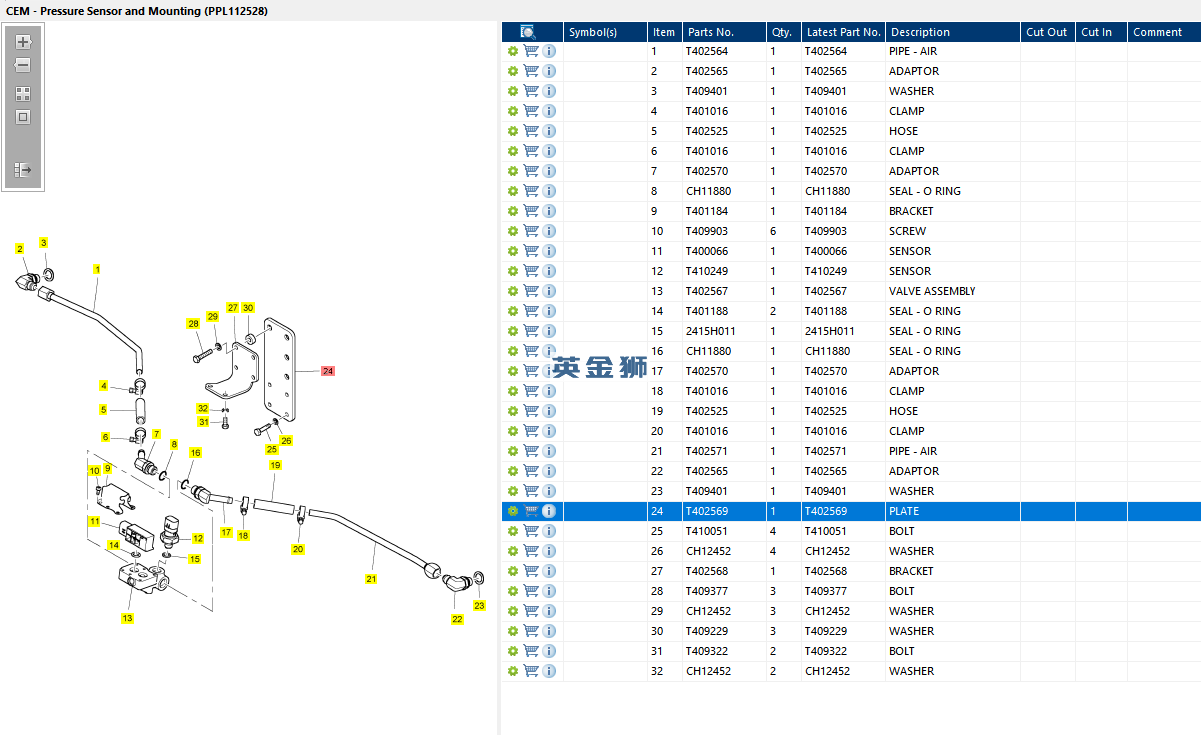Image resolution: width=1201 pixels, height=735 pixels.
Task: Click the Cut Out column header
Action: 1047,32
